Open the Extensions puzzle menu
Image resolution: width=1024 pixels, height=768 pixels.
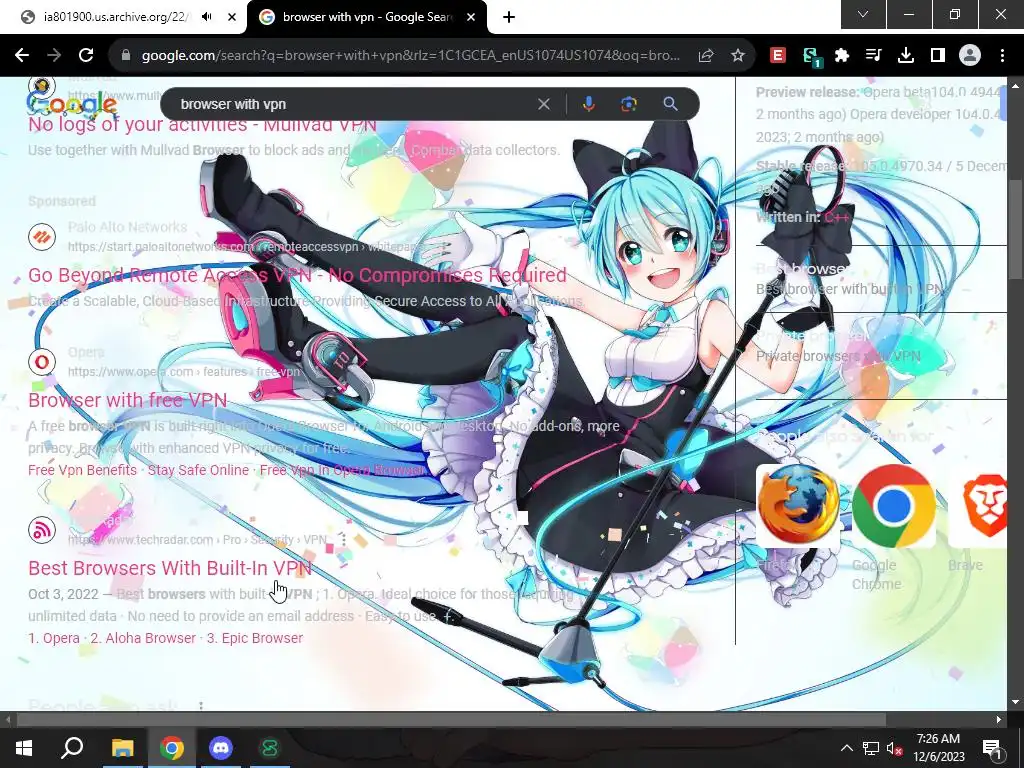(842, 56)
